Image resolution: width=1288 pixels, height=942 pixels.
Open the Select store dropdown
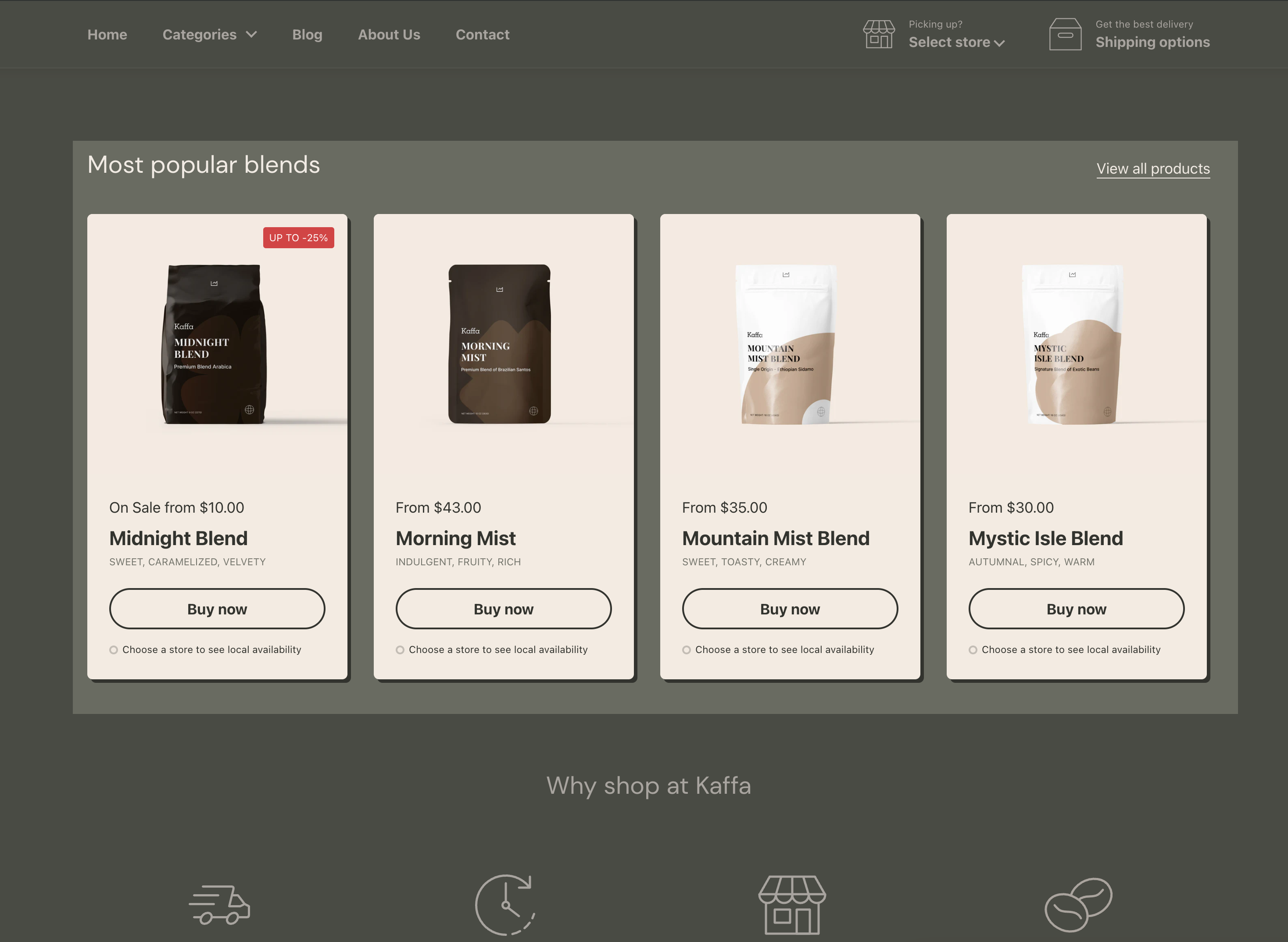coord(957,42)
